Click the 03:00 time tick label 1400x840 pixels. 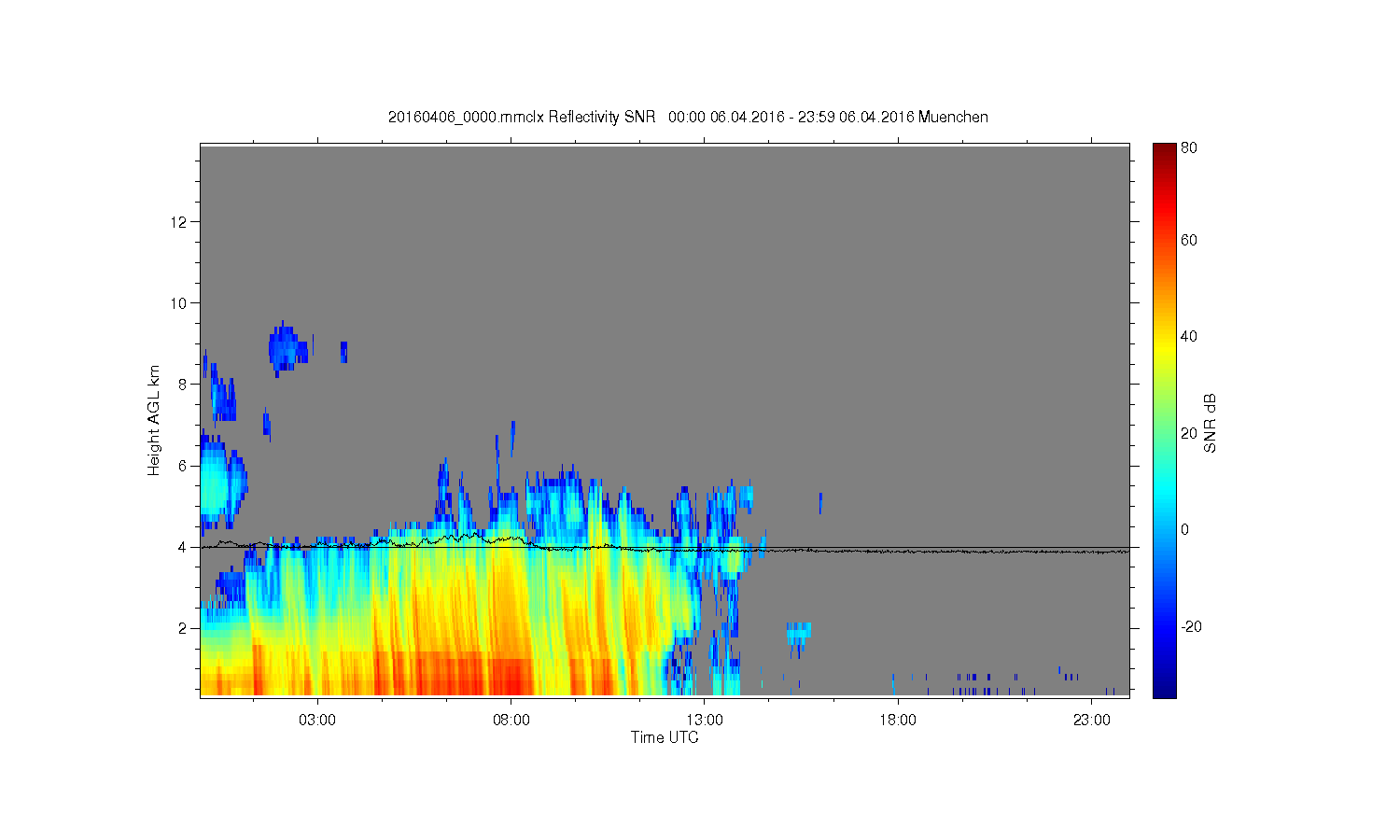(x=317, y=720)
